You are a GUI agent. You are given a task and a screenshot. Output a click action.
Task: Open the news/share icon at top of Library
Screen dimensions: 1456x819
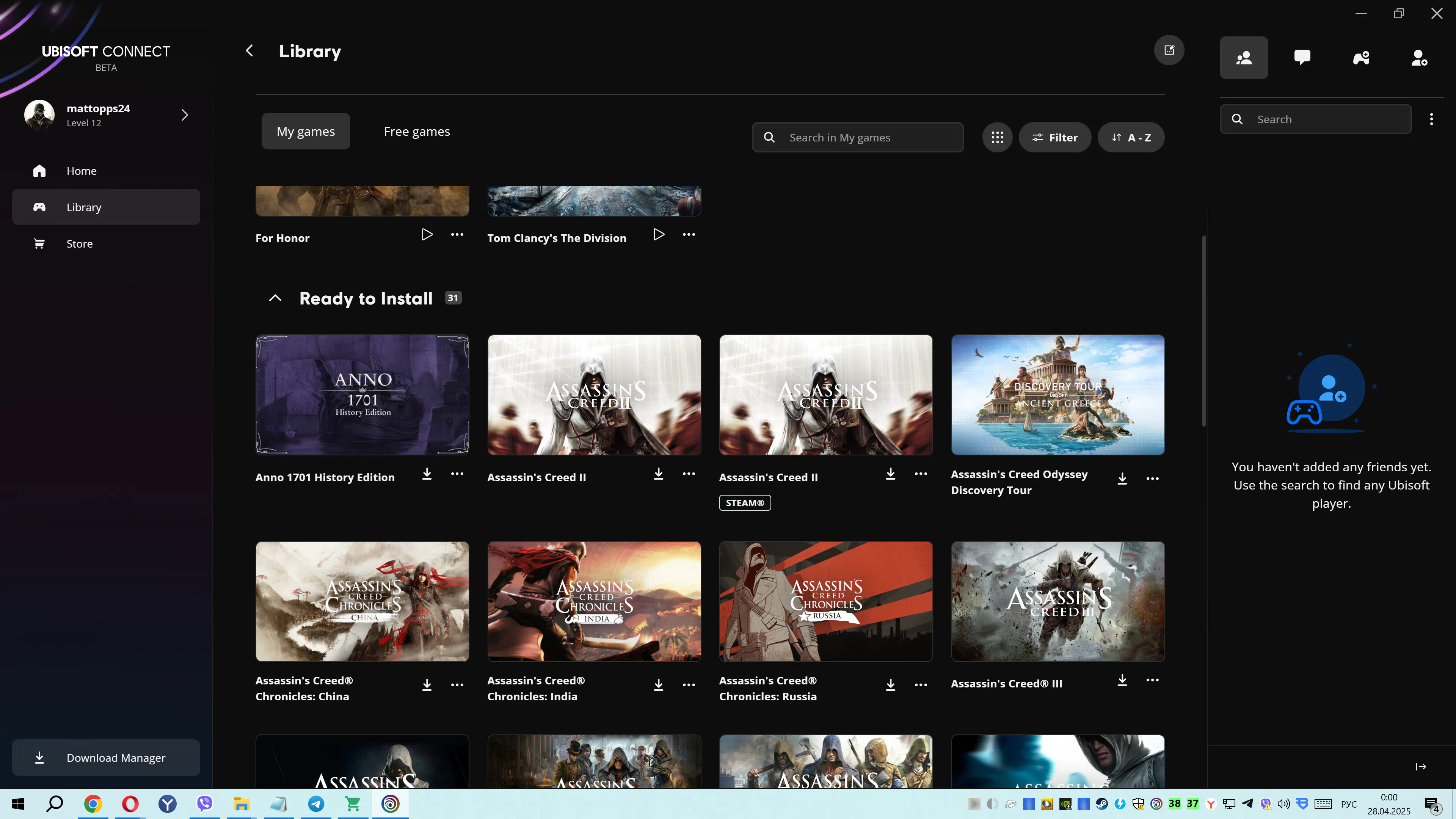point(1169,50)
